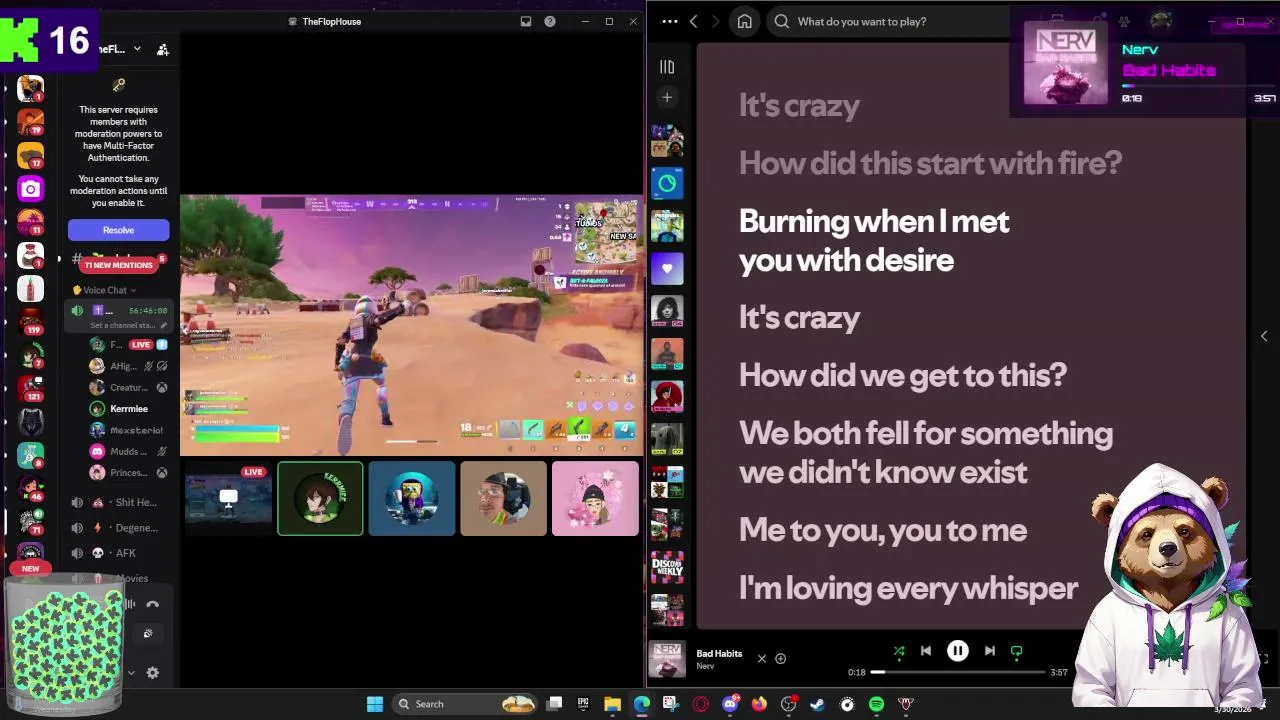Image resolution: width=1280 pixels, height=720 pixels.
Task: Join the AFK voice channel
Action: 117,553
